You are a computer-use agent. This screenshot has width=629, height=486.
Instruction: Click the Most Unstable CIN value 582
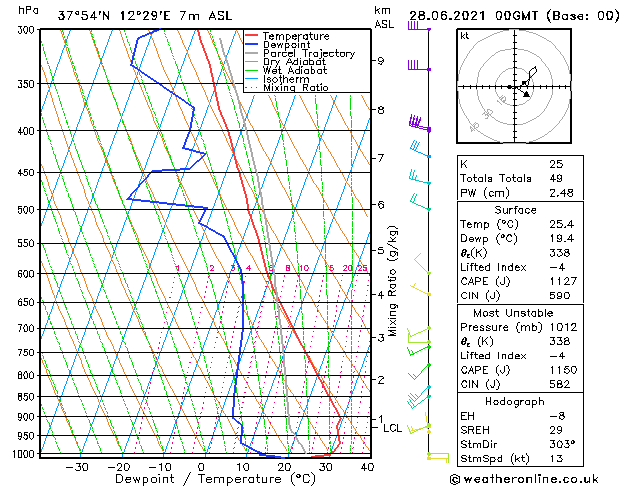(560, 384)
